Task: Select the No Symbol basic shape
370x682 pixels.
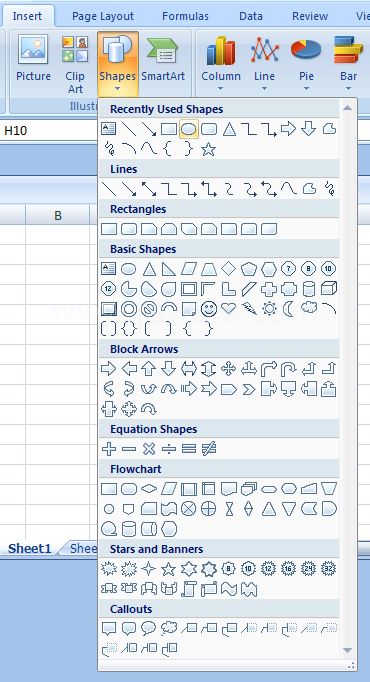Action: click(149, 309)
